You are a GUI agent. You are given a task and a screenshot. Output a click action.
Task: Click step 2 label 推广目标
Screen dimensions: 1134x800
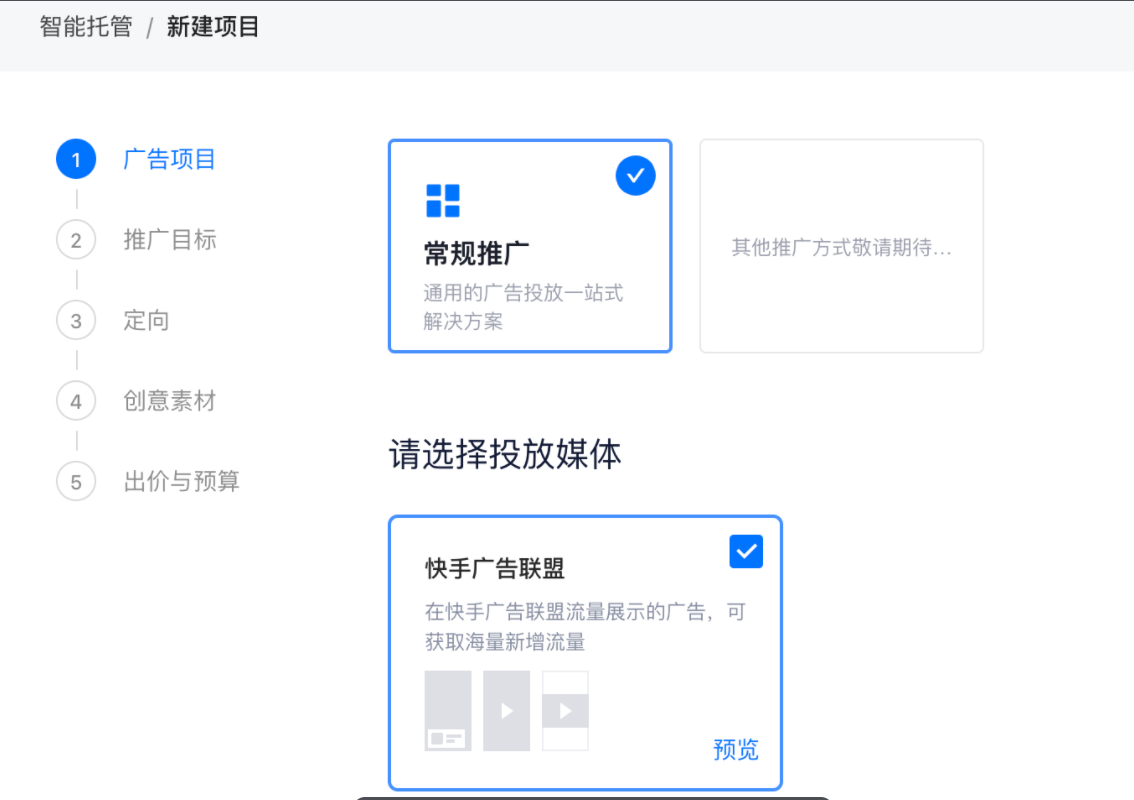[x=170, y=240]
